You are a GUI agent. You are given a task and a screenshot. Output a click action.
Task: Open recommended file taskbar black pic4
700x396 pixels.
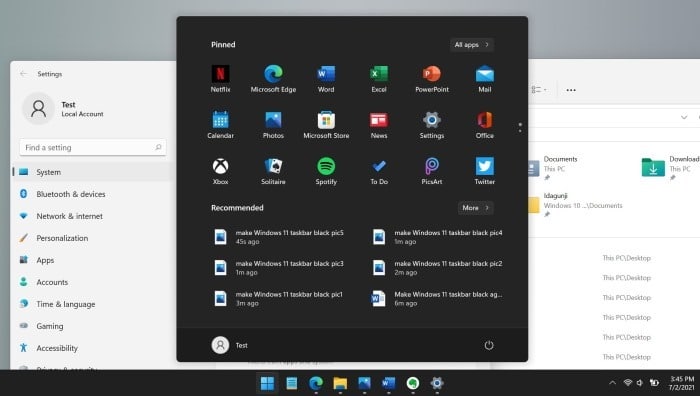click(x=438, y=237)
